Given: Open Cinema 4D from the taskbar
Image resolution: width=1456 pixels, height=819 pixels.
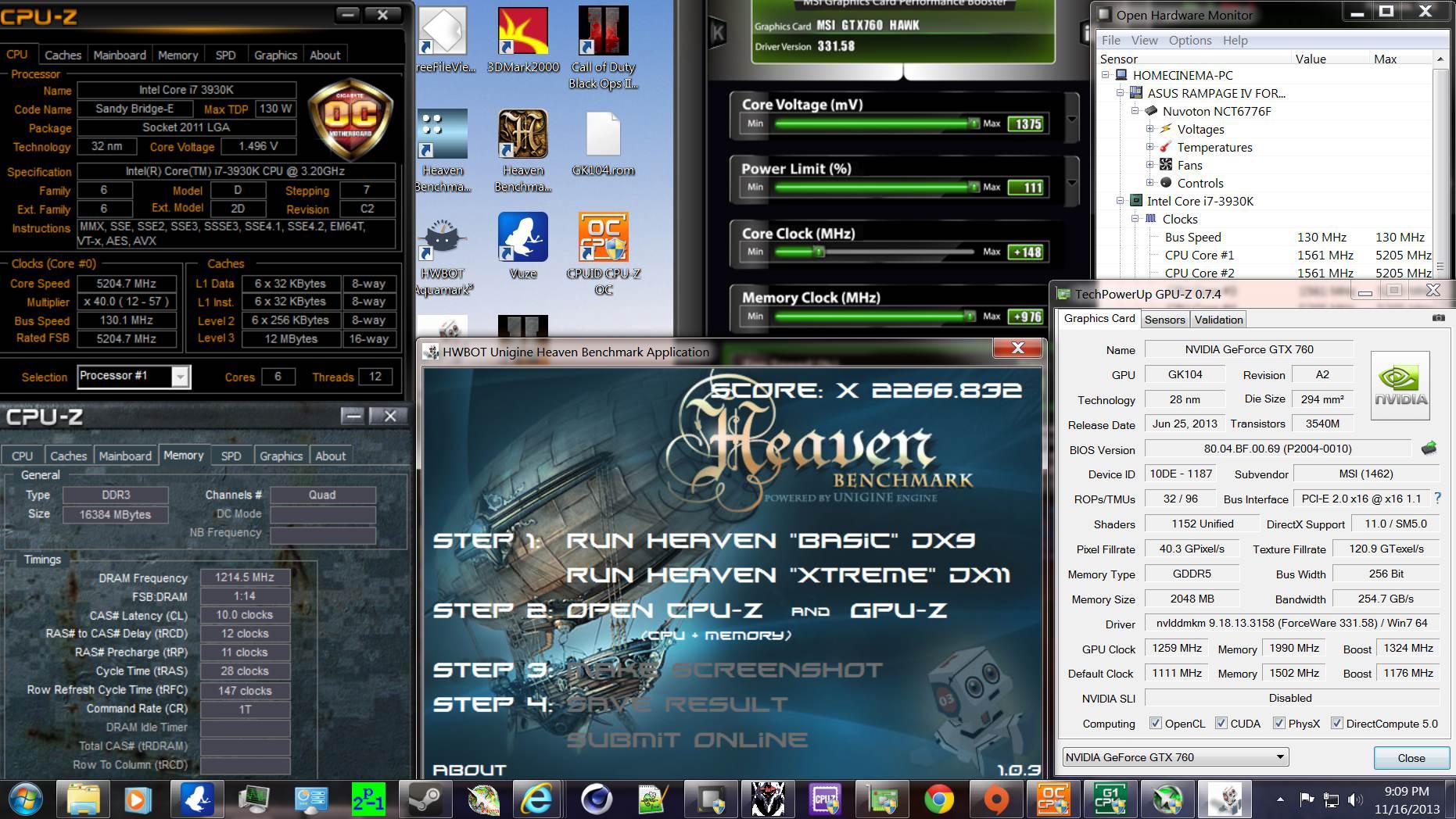Looking at the screenshot, I should tap(597, 799).
